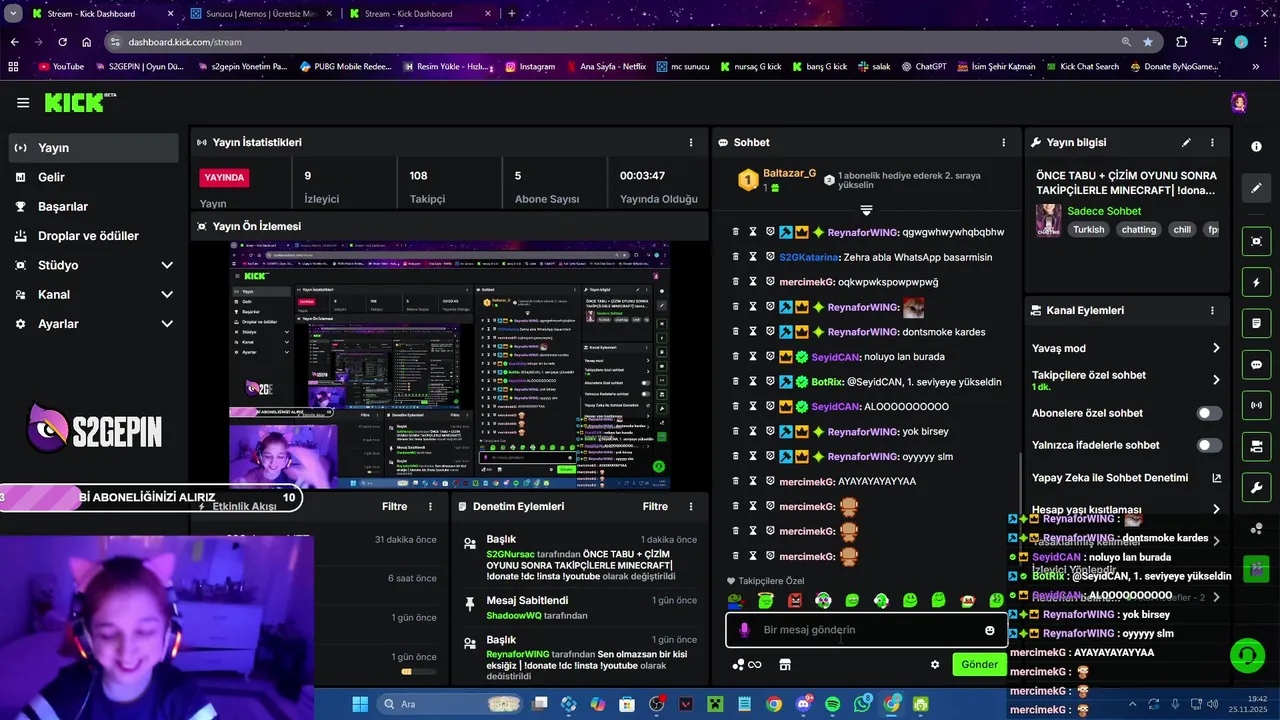Open a new browser tab

(x=512, y=14)
